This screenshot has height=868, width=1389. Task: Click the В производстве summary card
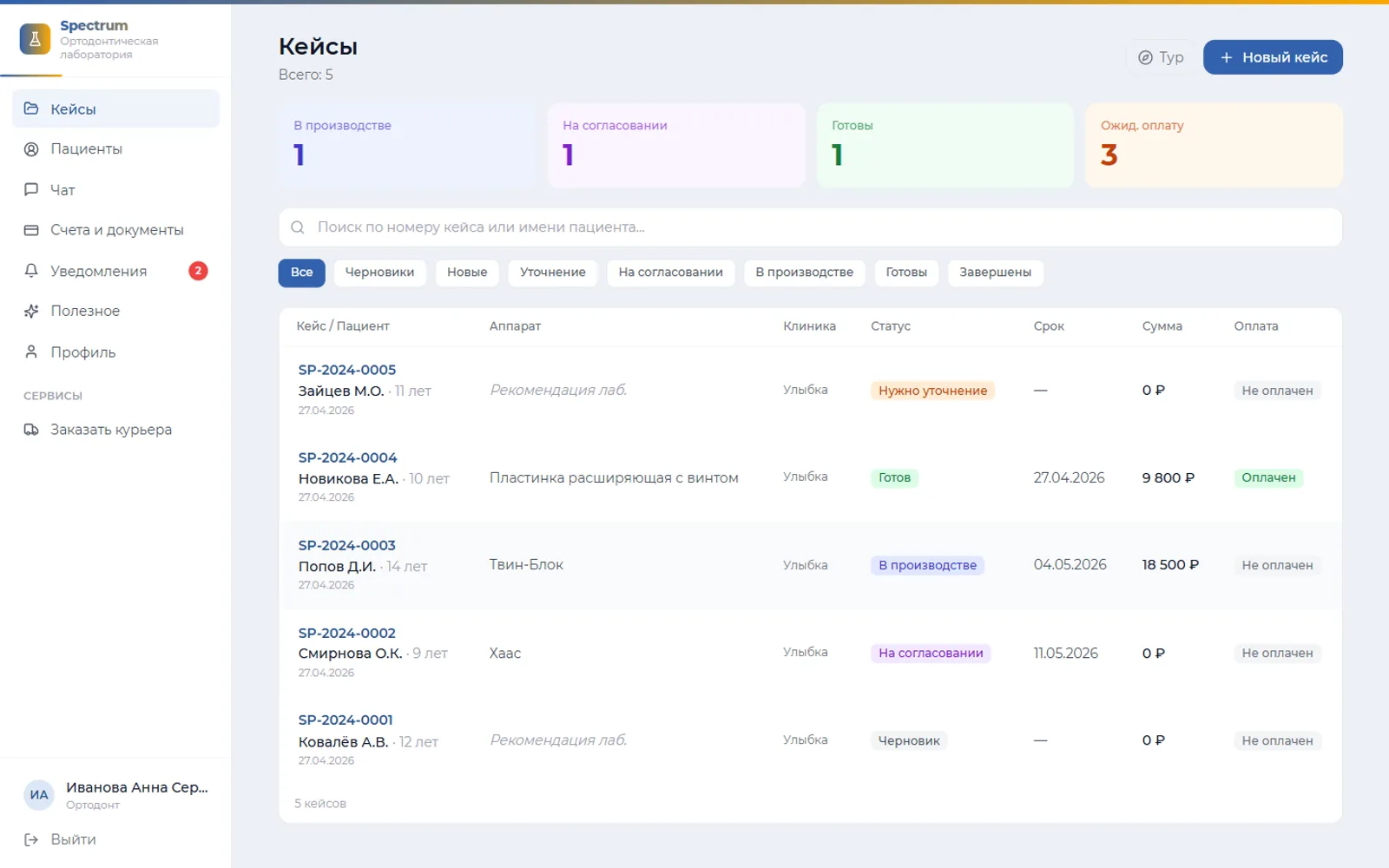(407, 146)
